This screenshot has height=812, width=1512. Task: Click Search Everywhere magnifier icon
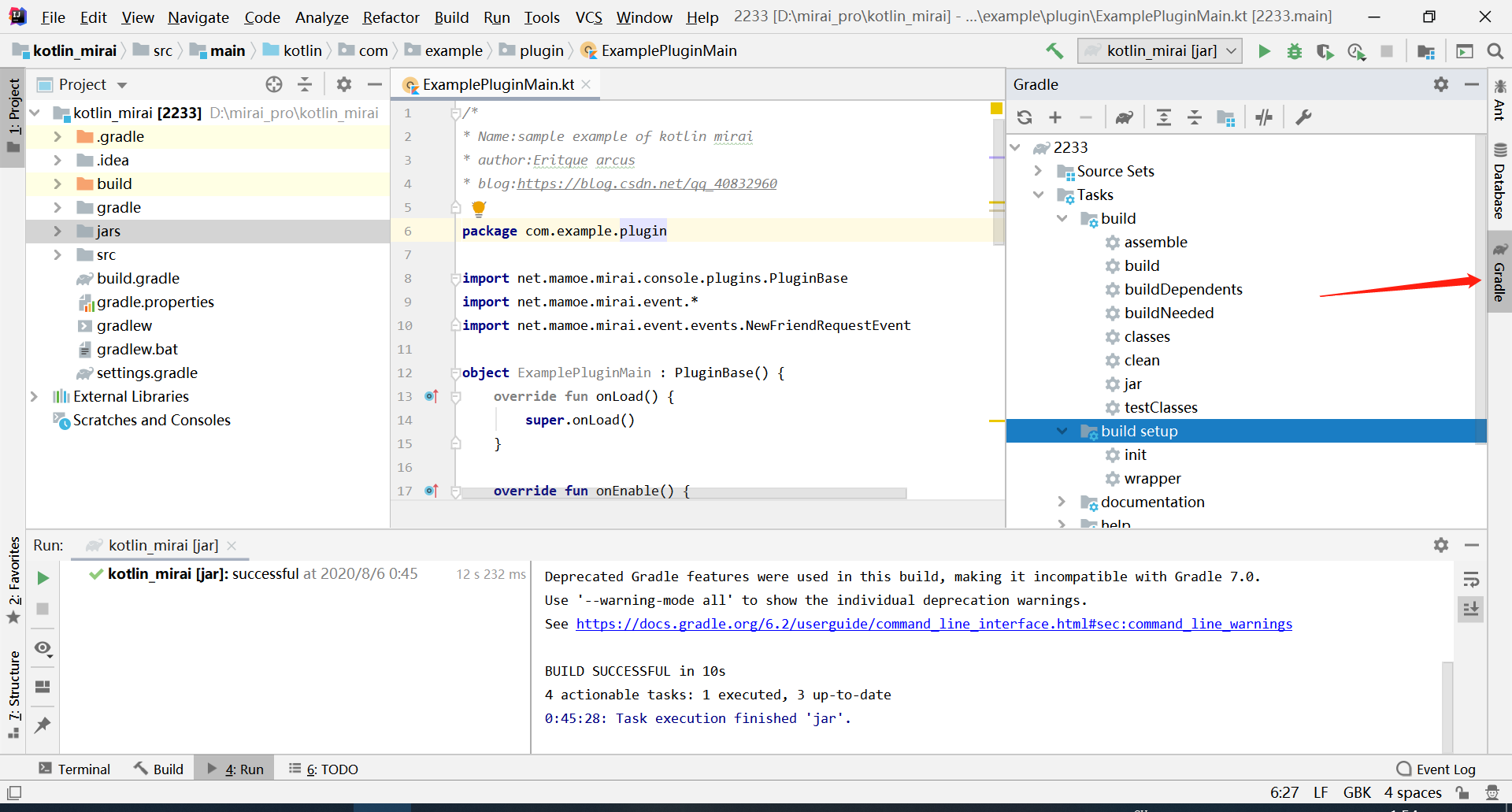point(1495,51)
